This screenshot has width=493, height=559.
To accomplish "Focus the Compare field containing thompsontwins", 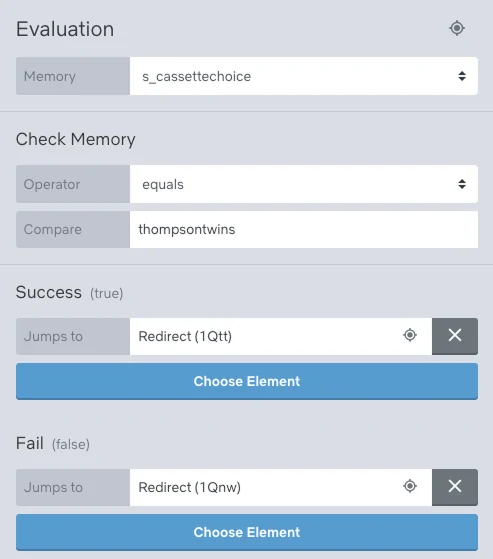I will tap(304, 229).
